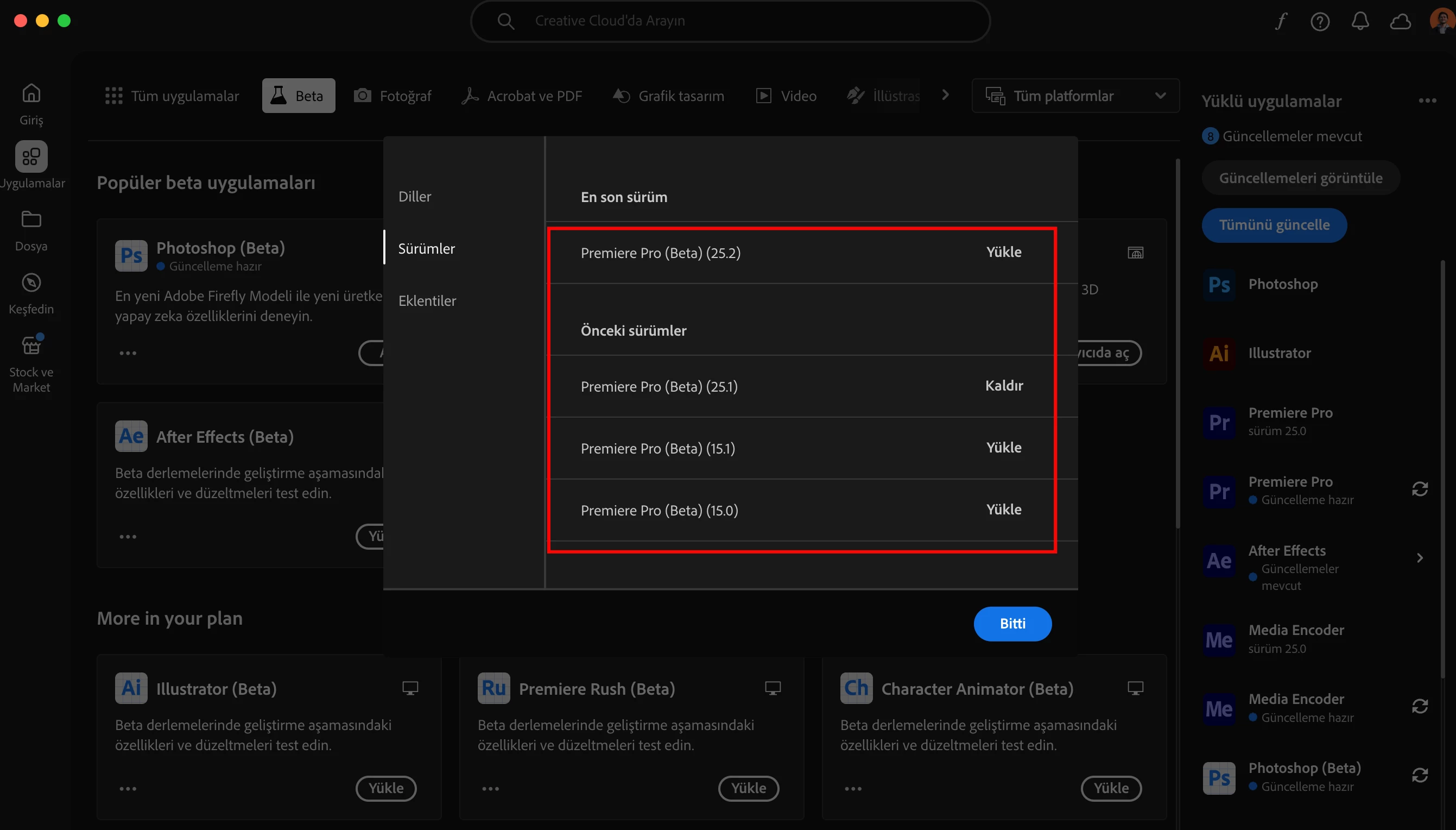Click the Premiere Pro (Beta) (25.2) version label
This screenshot has width=1456, height=830.
click(x=661, y=253)
